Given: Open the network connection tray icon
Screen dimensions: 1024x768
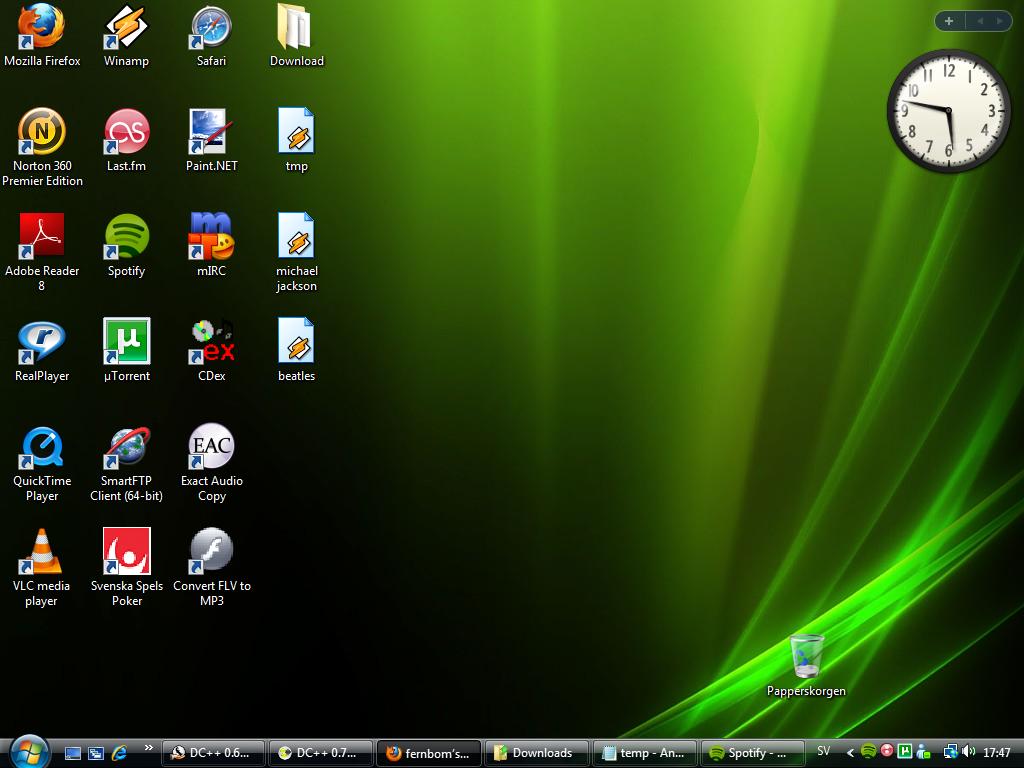Looking at the screenshot, I should (950, 752).
